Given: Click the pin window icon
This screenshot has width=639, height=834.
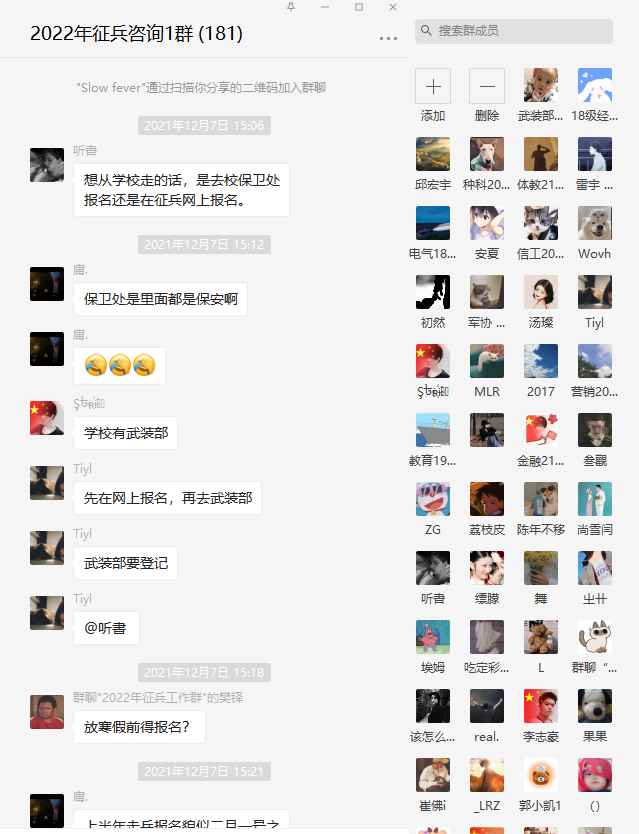Looking at the screenshot, I should pos(291,7).
